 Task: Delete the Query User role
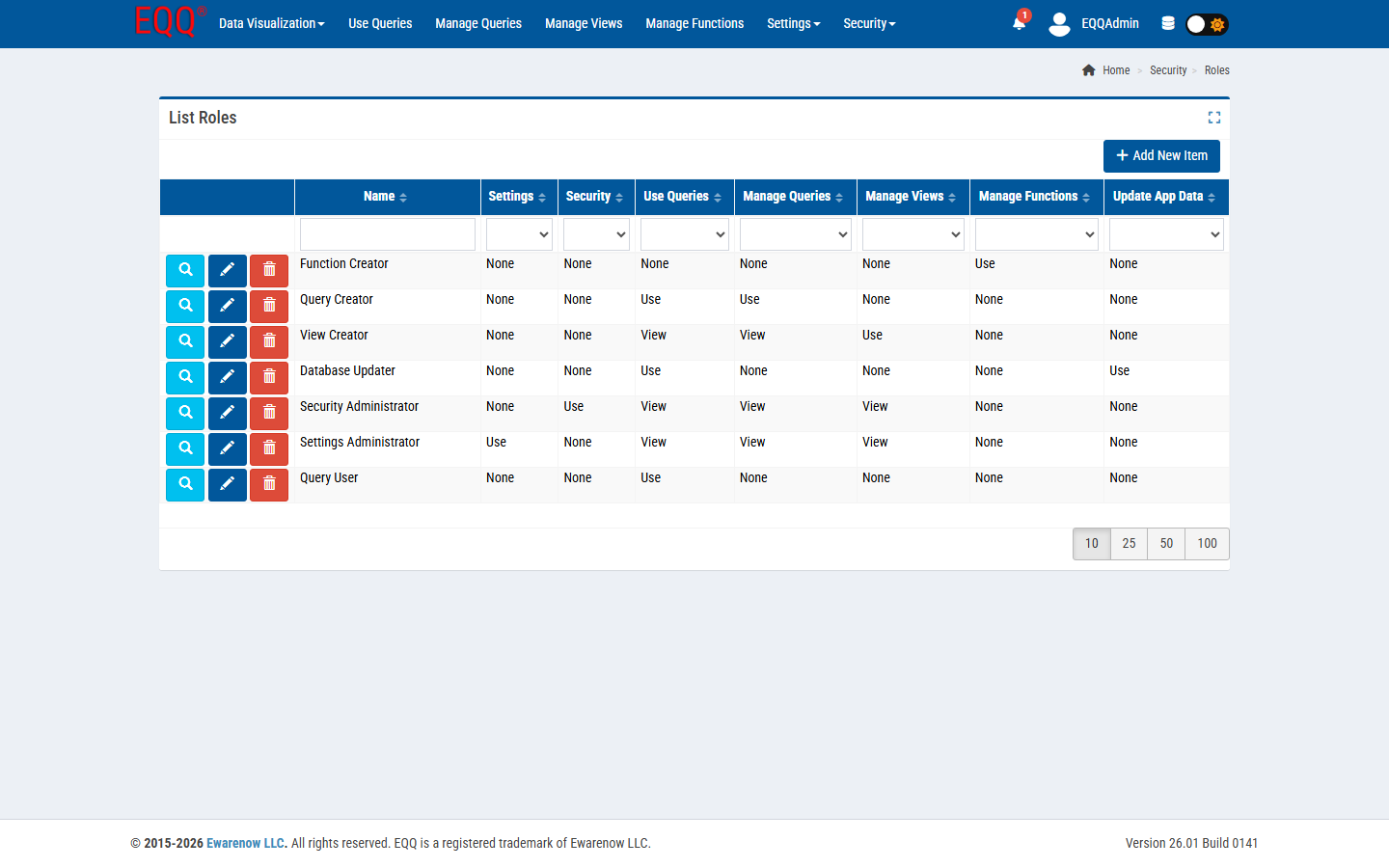[x=269, y=485]
